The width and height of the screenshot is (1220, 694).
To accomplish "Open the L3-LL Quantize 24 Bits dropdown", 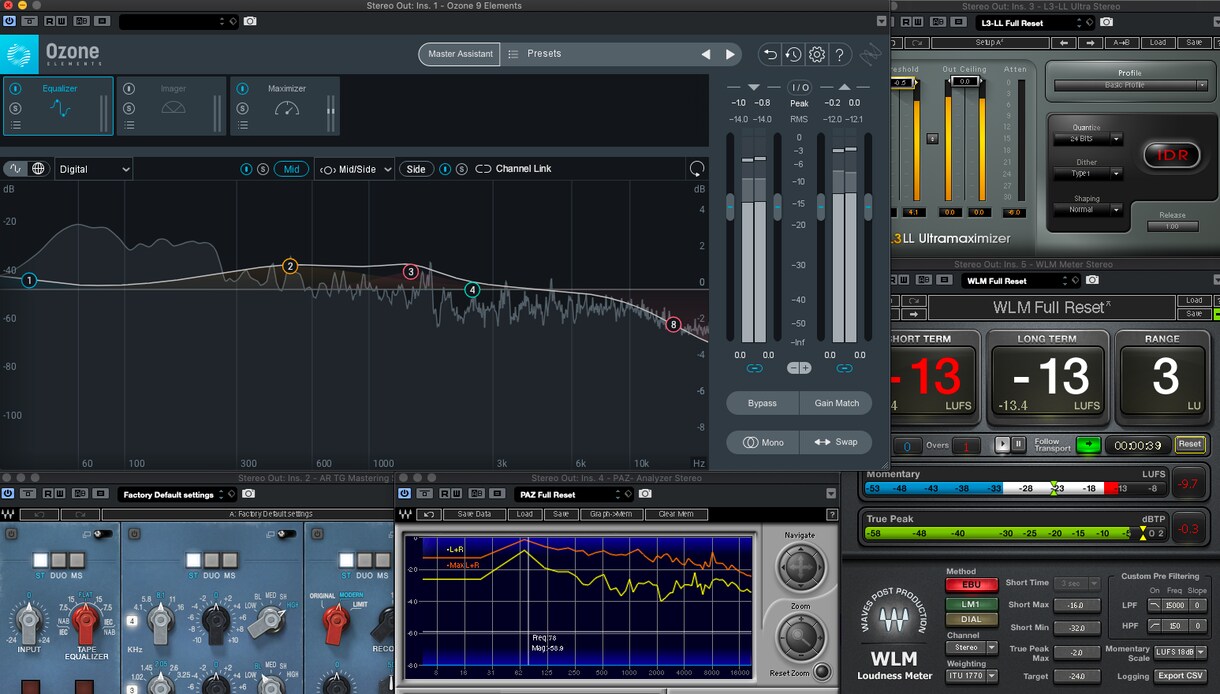I will (1089, 140).
